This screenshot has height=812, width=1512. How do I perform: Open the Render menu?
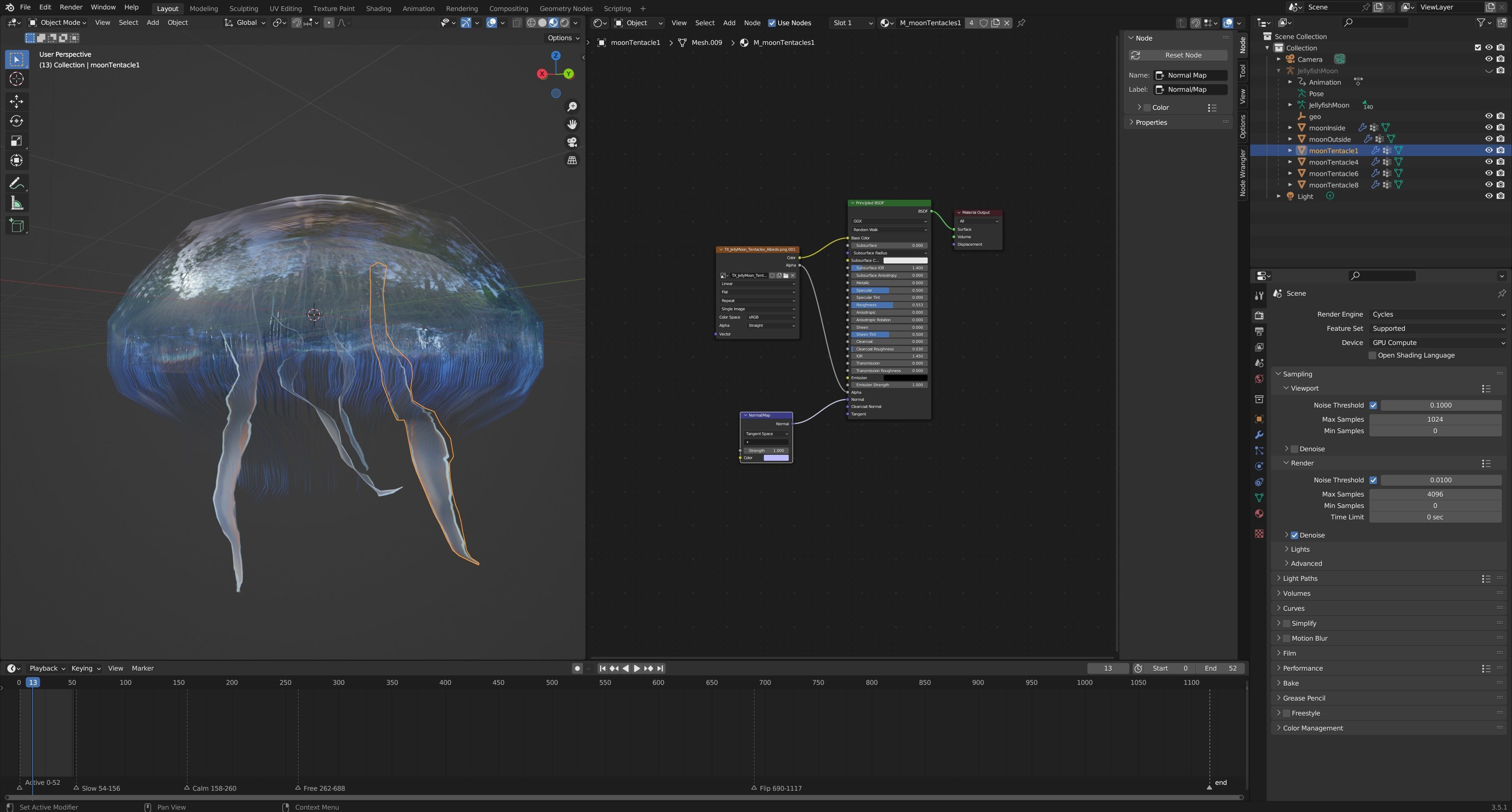(x=70, y=7)
